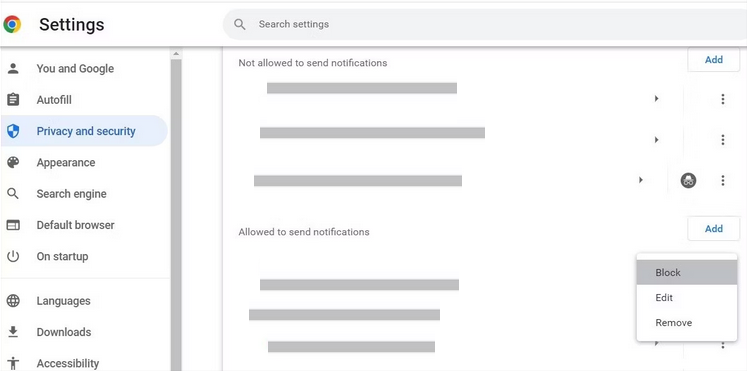
Task: Open the You and Google section
Action: 75,69
